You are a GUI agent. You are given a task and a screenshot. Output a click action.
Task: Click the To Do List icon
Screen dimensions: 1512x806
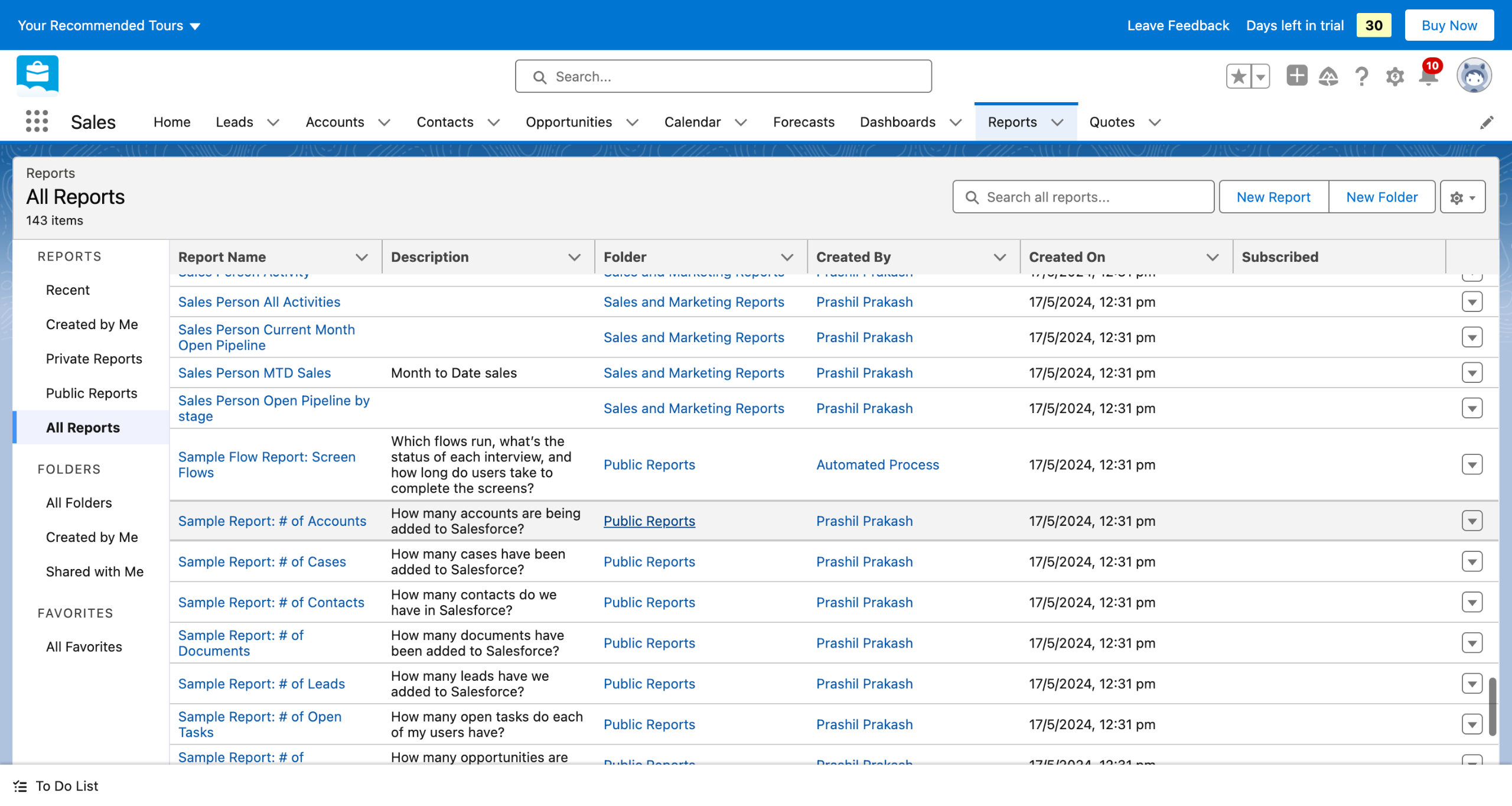(x=20, y=786)
